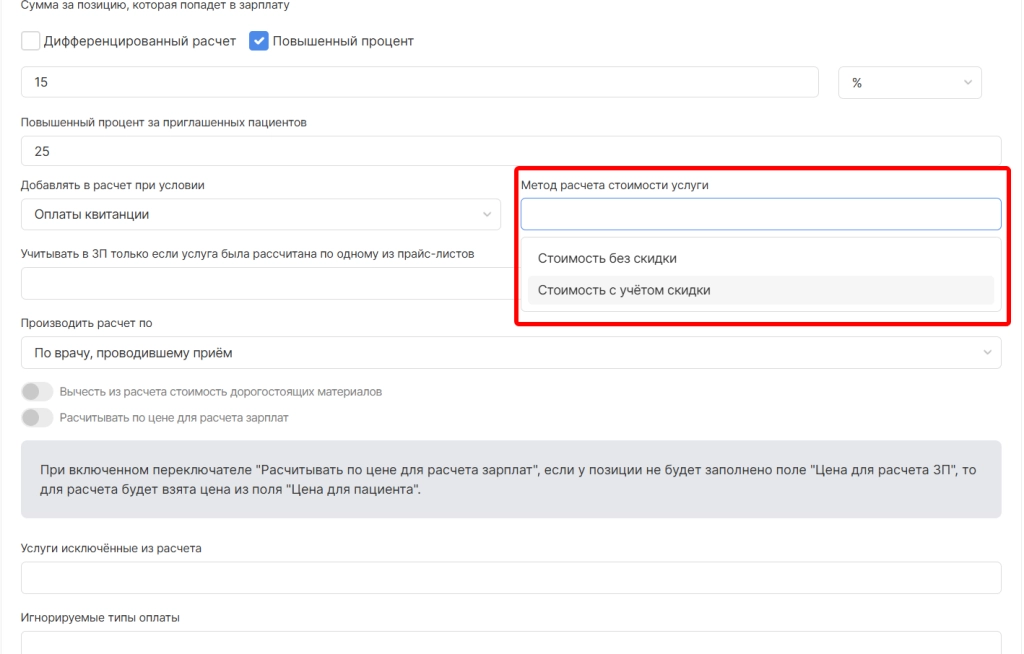Enable the "Дифференцированный расчет" checkbox

coord(31,41)
